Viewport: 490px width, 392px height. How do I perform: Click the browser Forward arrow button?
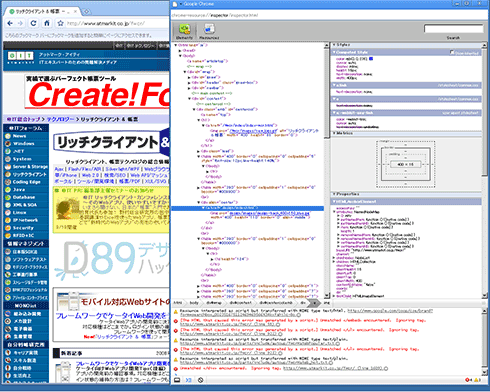click(21, 23)
